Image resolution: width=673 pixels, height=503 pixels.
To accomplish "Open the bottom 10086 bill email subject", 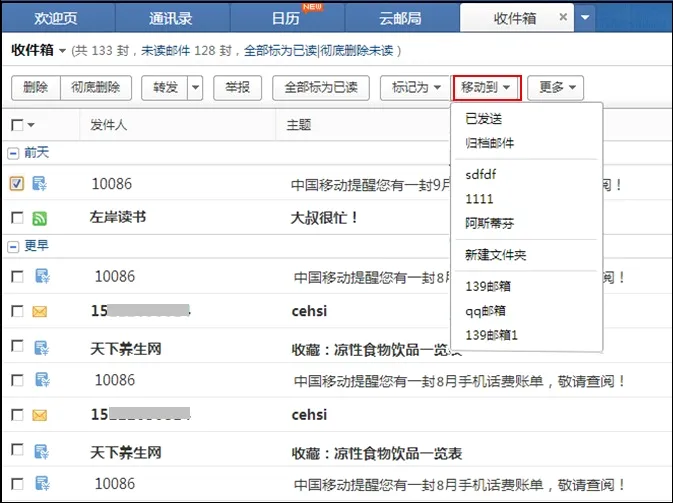I will pyautogui.click(x=458, y=485).
